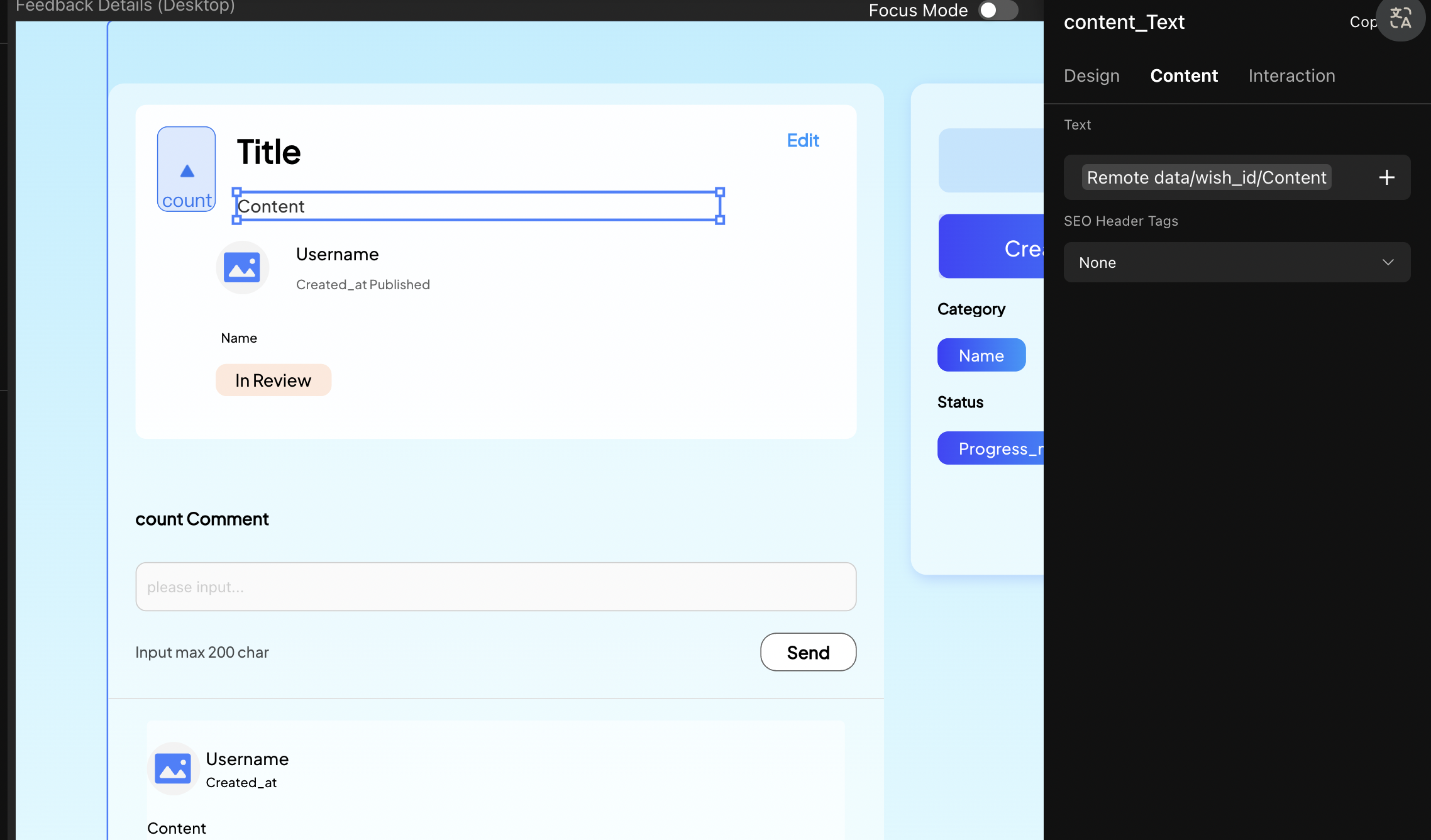Click the Send button
Image resolution: width=1431 pixels, height=840 pixels.
pyautogui.click(x=808, y=652)
